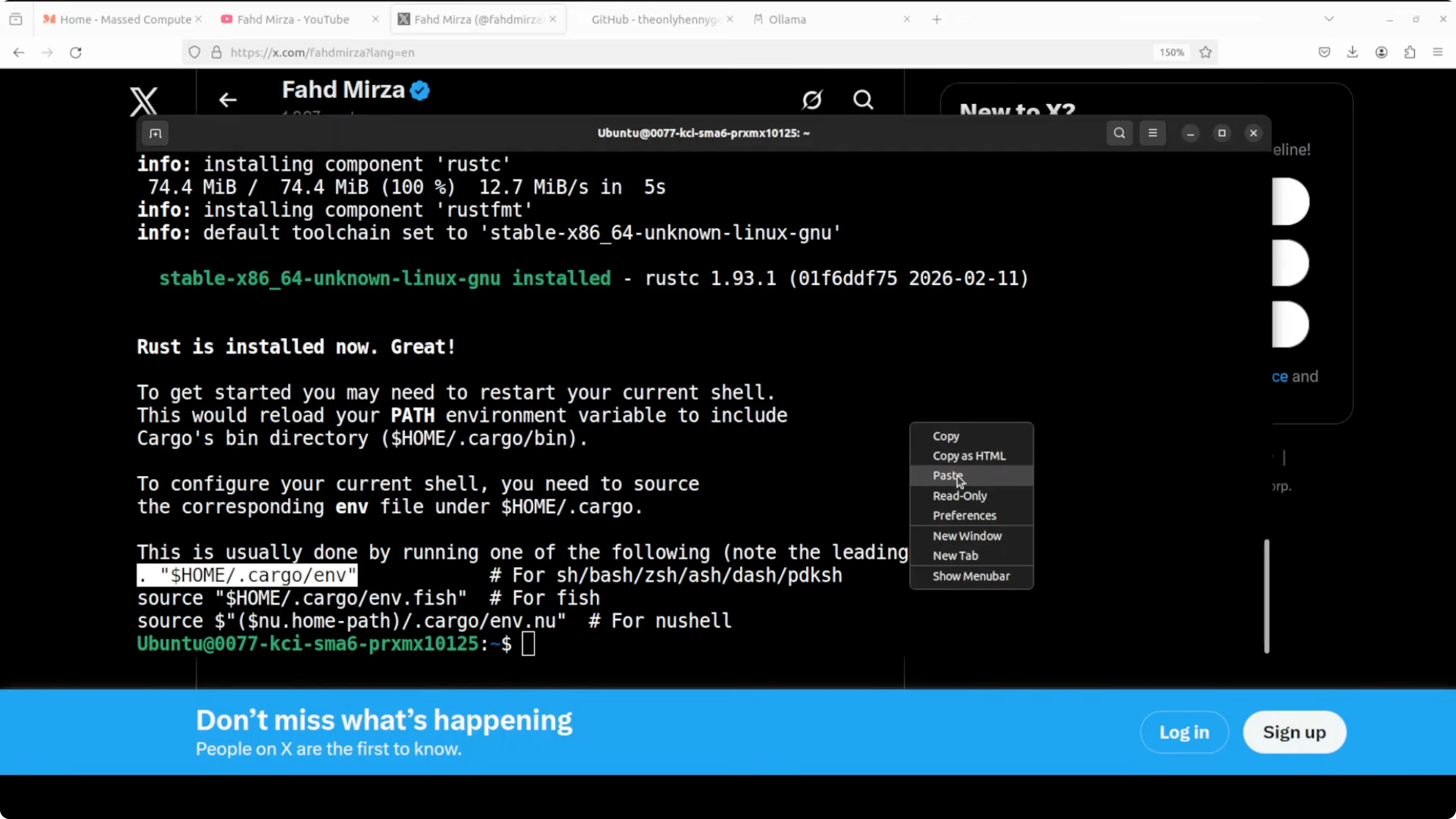
Task: Click the terminal search magnifier icon
Action: (1119, 133)
